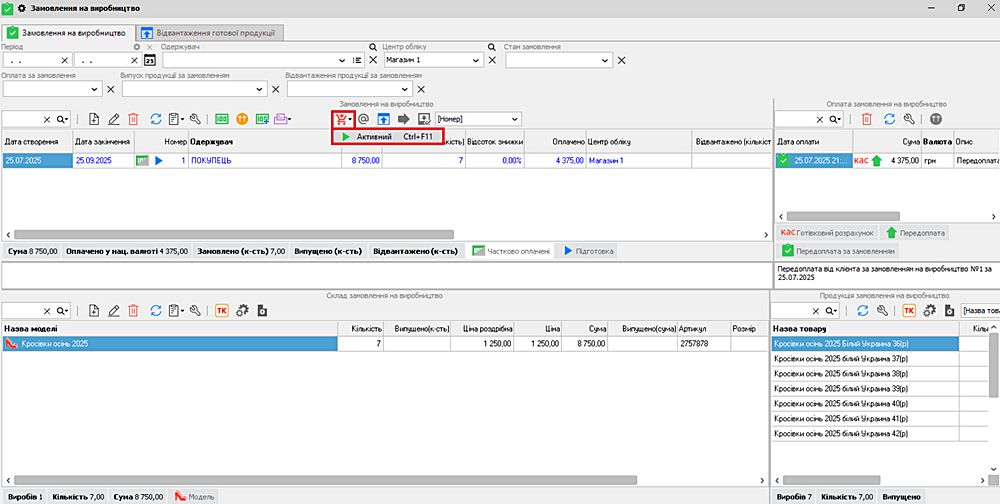
Task: Click the pencil edit icon in orders toolbar
Action: coord(114,119)
